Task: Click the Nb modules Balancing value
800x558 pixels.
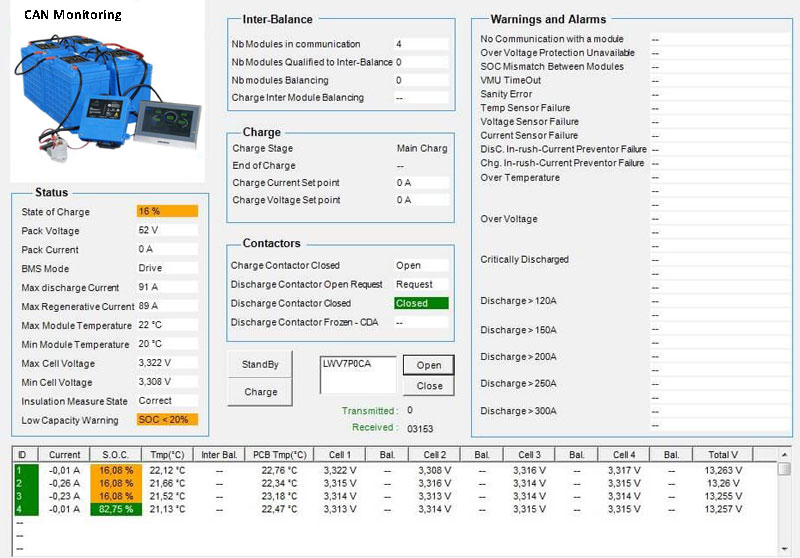Action: (421, 80)
